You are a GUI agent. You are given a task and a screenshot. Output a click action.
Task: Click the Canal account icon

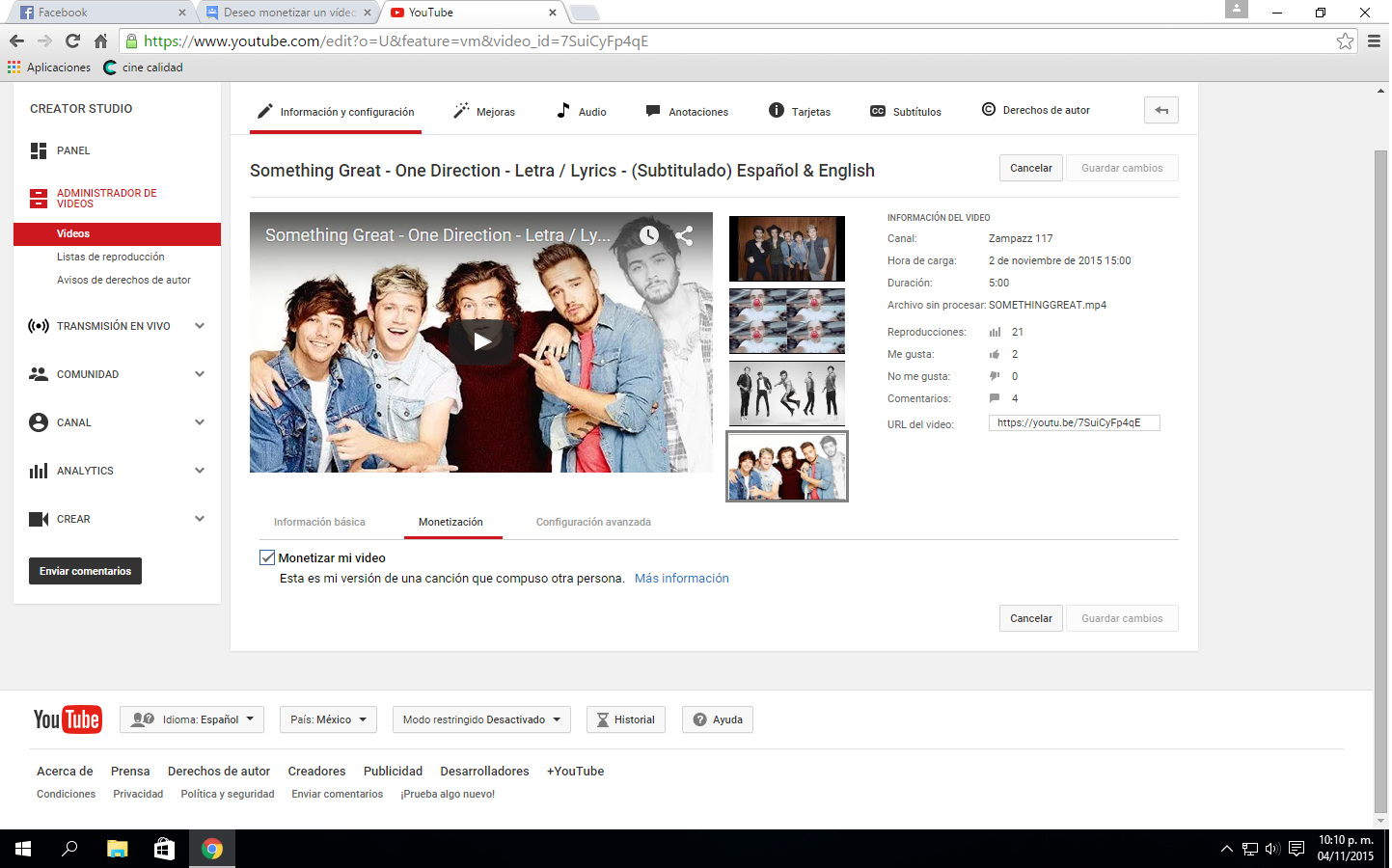[39, 422]
